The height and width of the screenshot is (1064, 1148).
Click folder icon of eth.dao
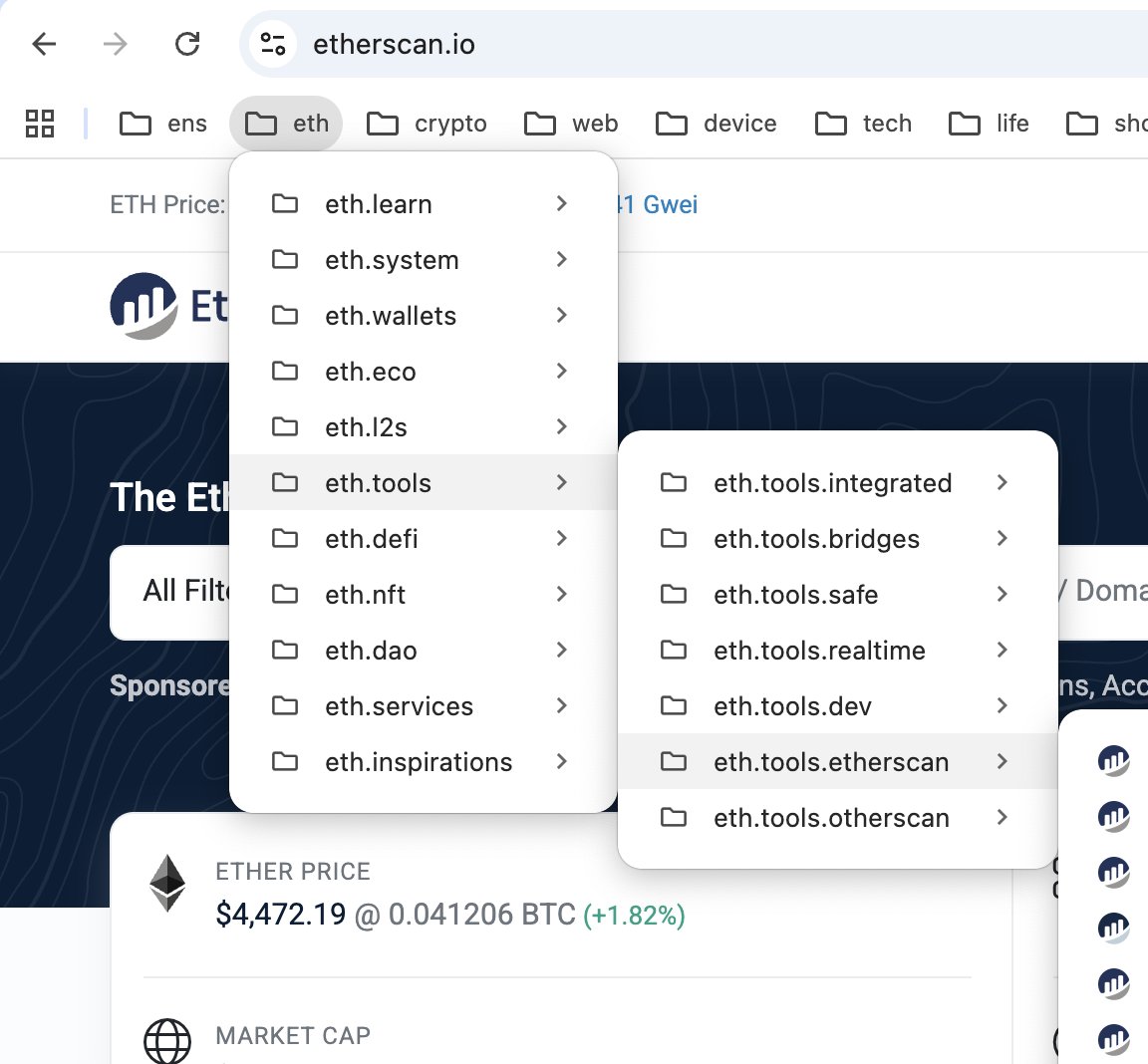285,650
